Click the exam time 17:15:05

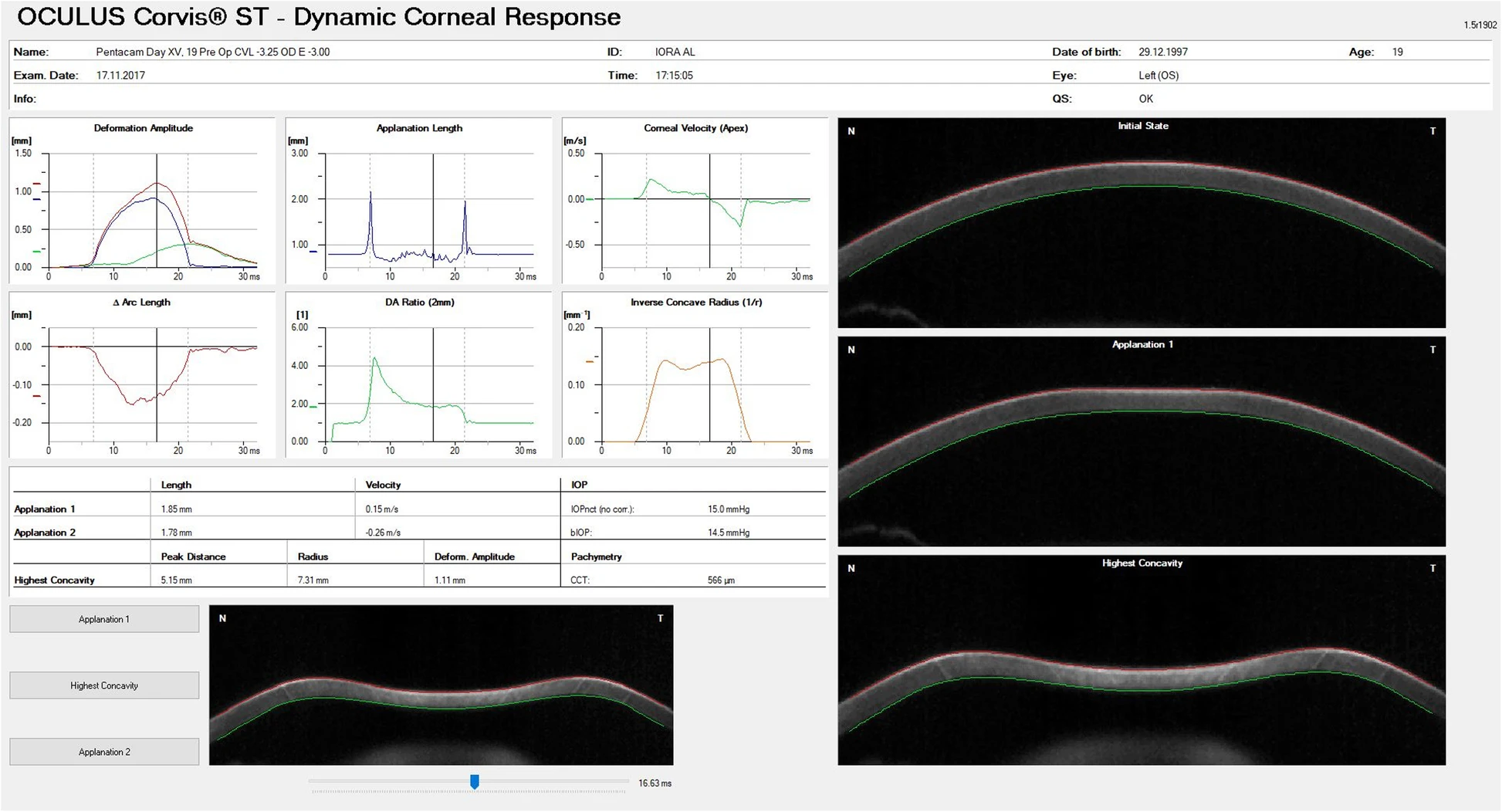674,76
